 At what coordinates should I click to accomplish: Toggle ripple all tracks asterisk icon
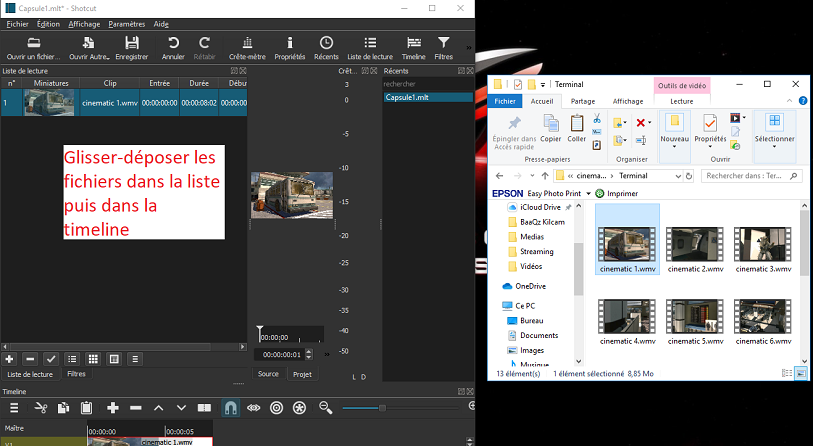click(300, 408)
